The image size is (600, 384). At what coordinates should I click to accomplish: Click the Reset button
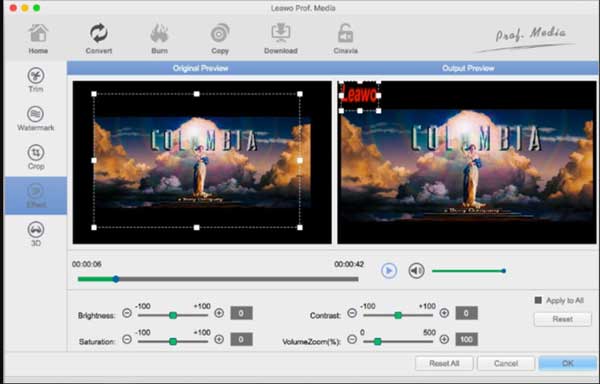tap(562, 319)
